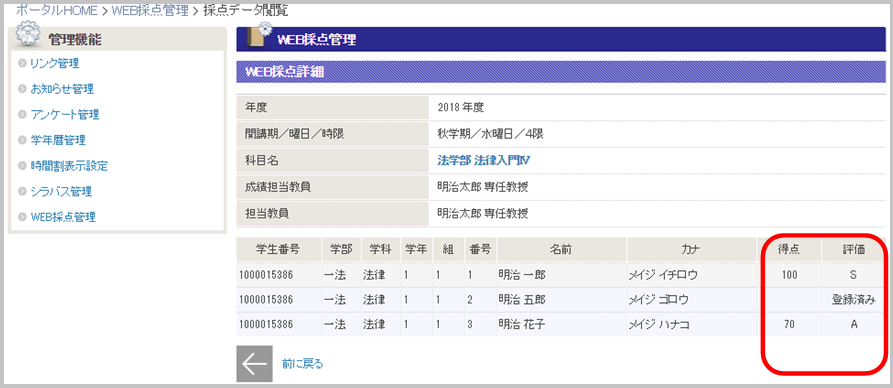Click the back arrow icon button

point(254,364)
